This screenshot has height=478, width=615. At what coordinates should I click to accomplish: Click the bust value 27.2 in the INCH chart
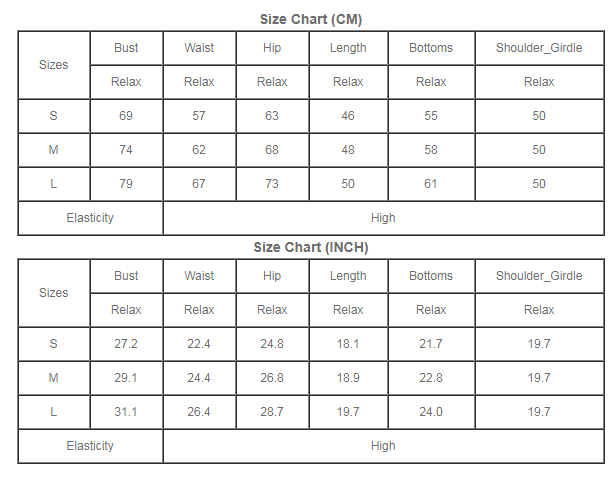126,344
